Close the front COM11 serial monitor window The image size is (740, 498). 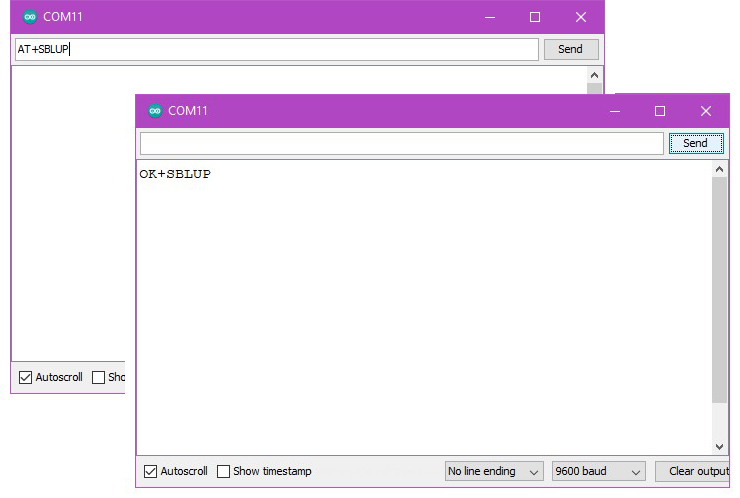click(705, 111)
